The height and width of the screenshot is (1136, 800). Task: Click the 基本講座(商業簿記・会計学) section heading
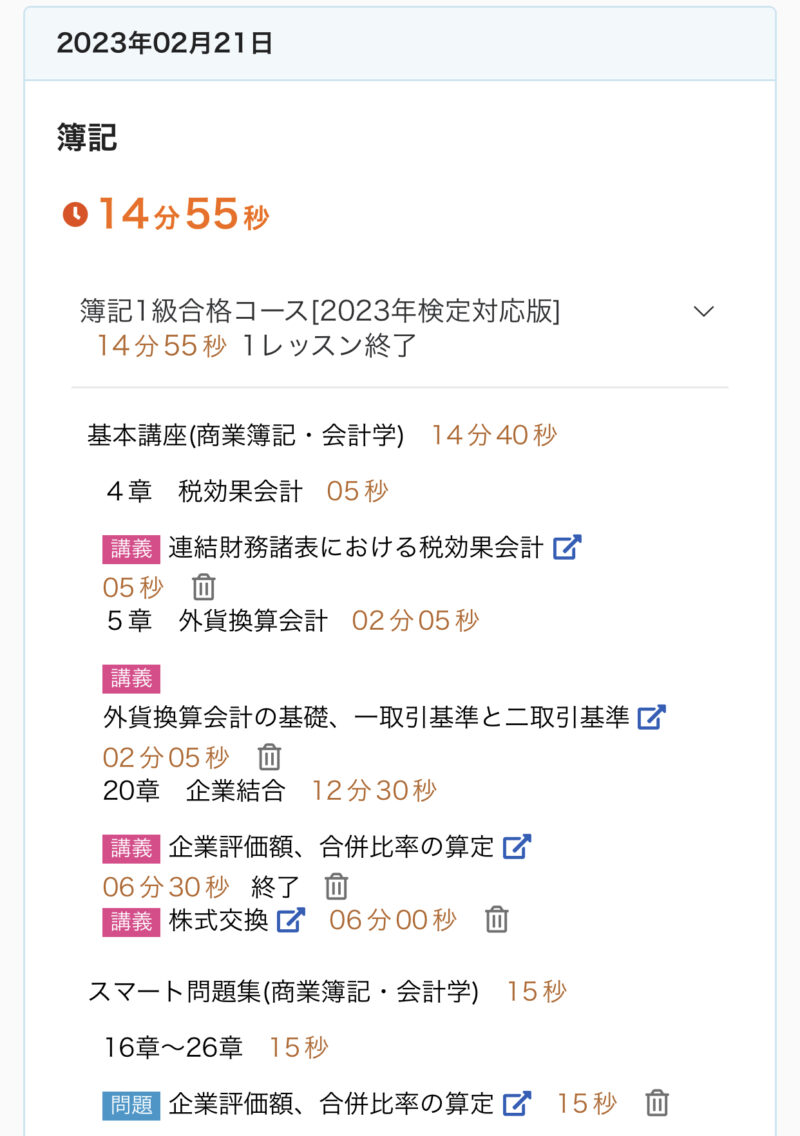tap(246, 435)
